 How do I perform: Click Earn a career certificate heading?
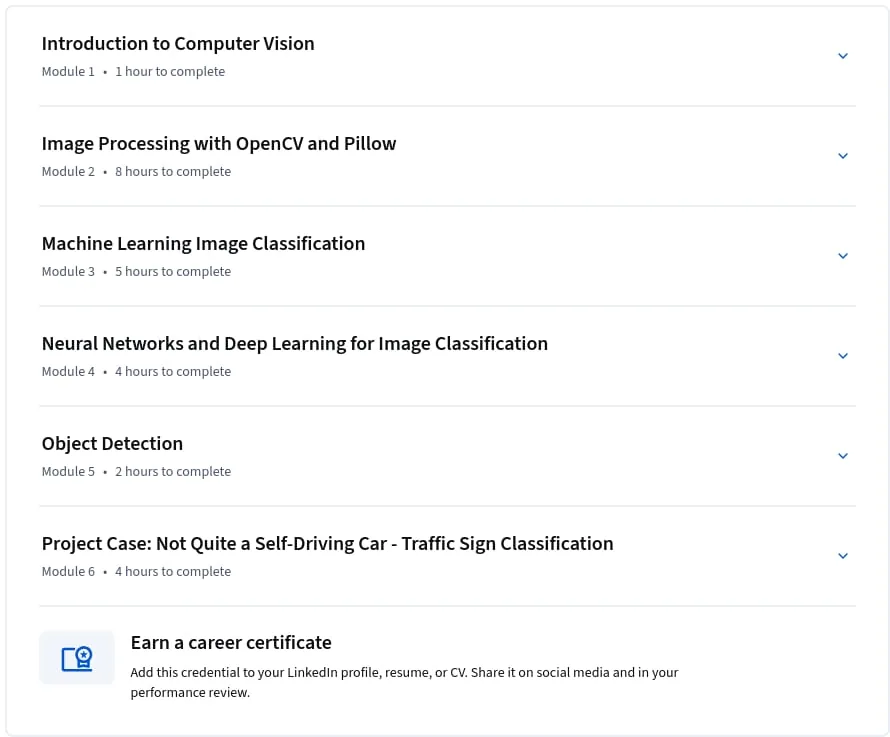[x=231, y=643]
